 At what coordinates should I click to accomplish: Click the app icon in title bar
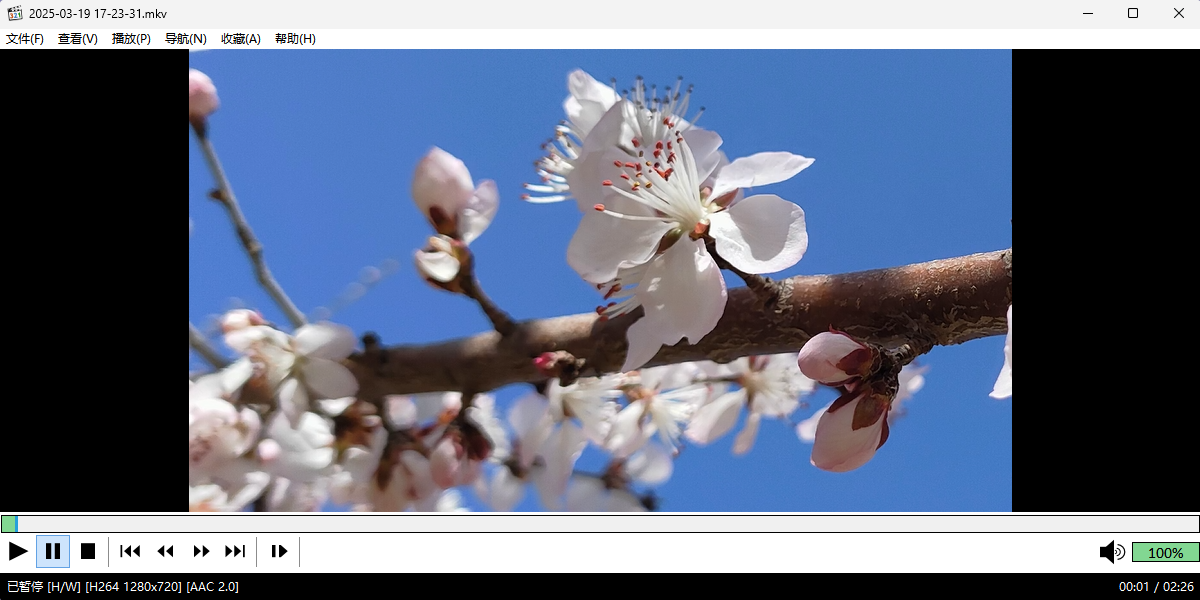15,13
